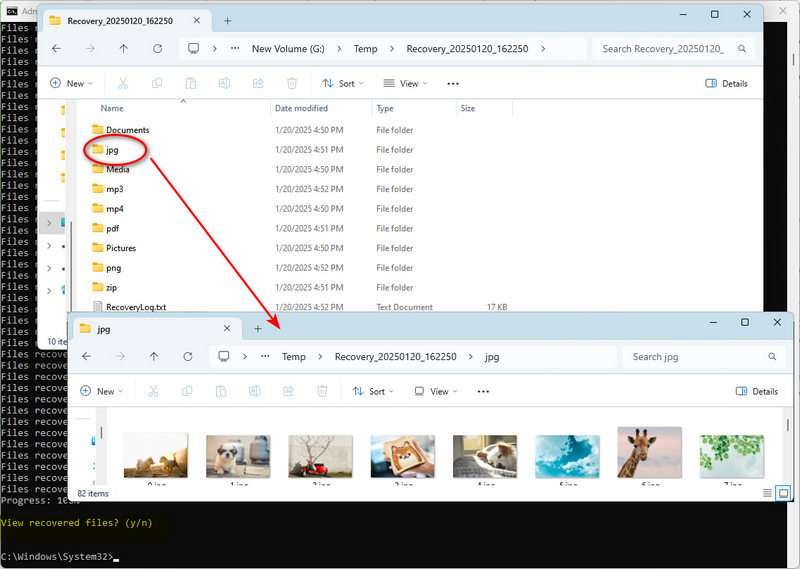Select the dog toast photo thumbnail
The height and width of the screenshot is (569, 800).
[x=403, y=456]
